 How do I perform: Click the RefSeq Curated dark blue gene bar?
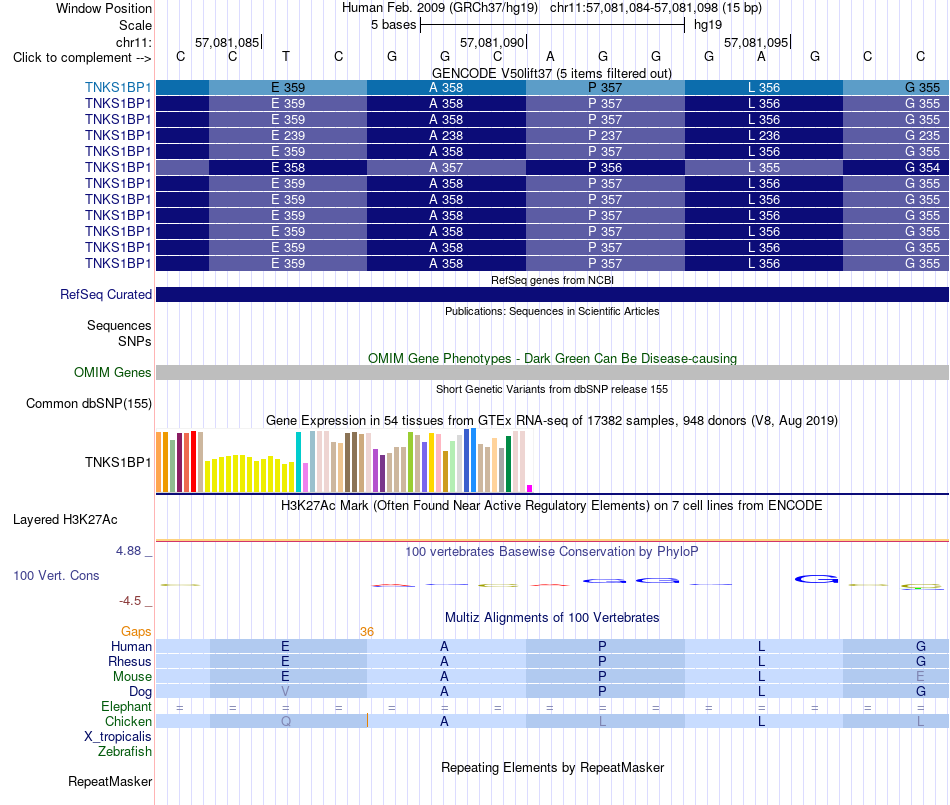click(x=552, y=294)
